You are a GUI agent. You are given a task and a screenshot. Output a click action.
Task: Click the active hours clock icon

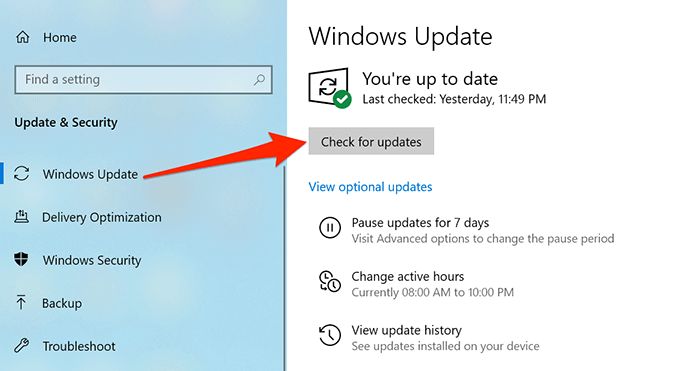click(330, 282)
